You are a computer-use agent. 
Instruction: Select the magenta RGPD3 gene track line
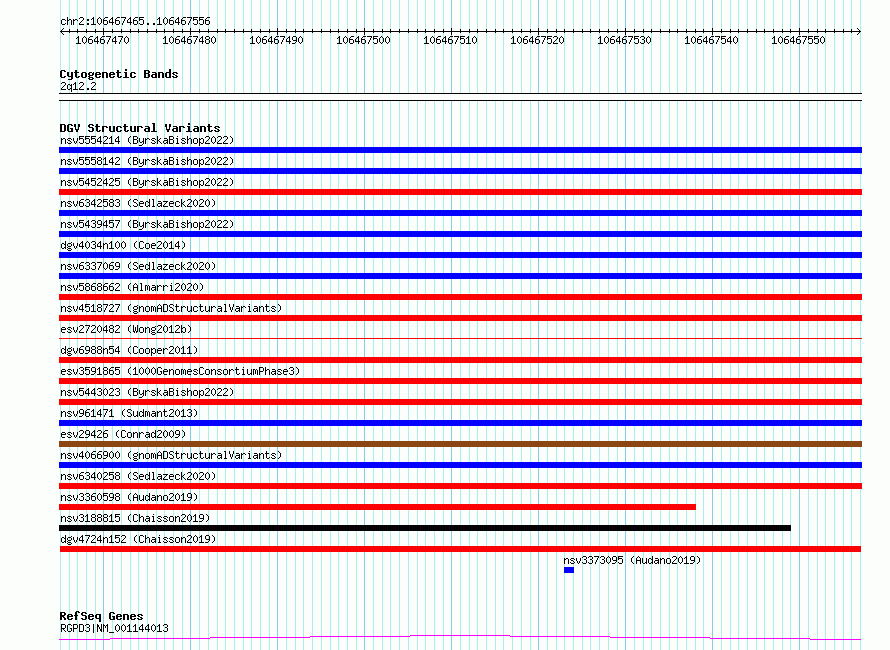coord(460,638)
